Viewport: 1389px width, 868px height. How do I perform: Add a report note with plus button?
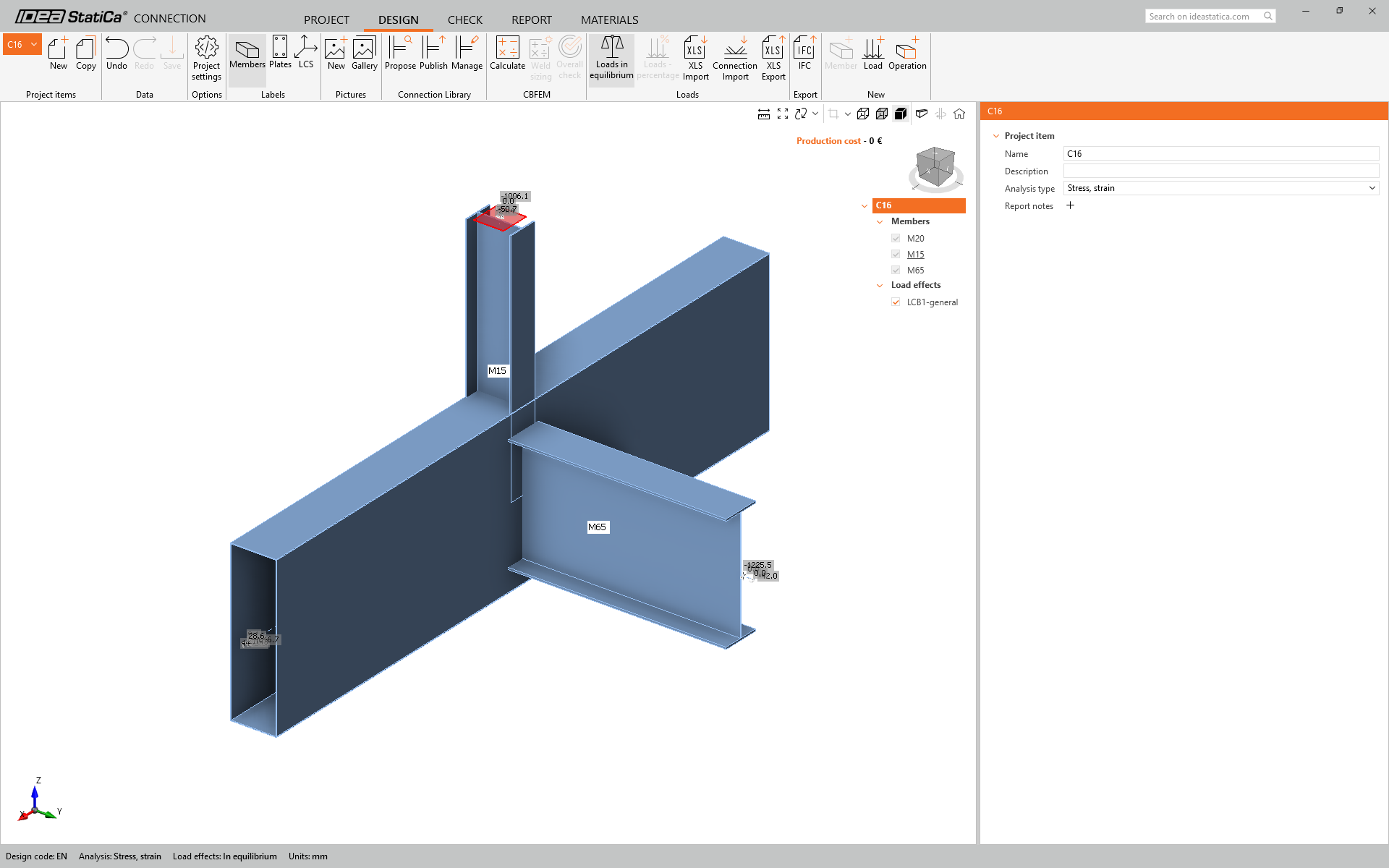[x=1070, y=205]
